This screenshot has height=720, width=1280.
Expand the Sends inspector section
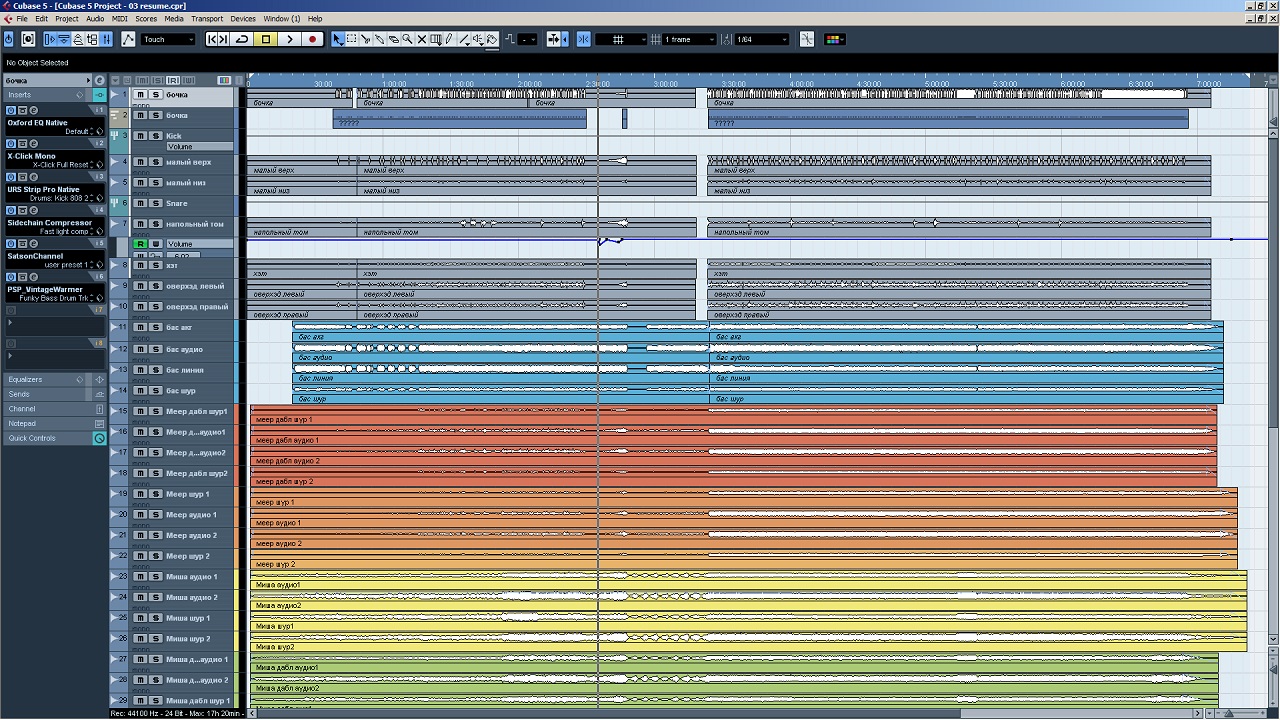click(x=54, y=394)
